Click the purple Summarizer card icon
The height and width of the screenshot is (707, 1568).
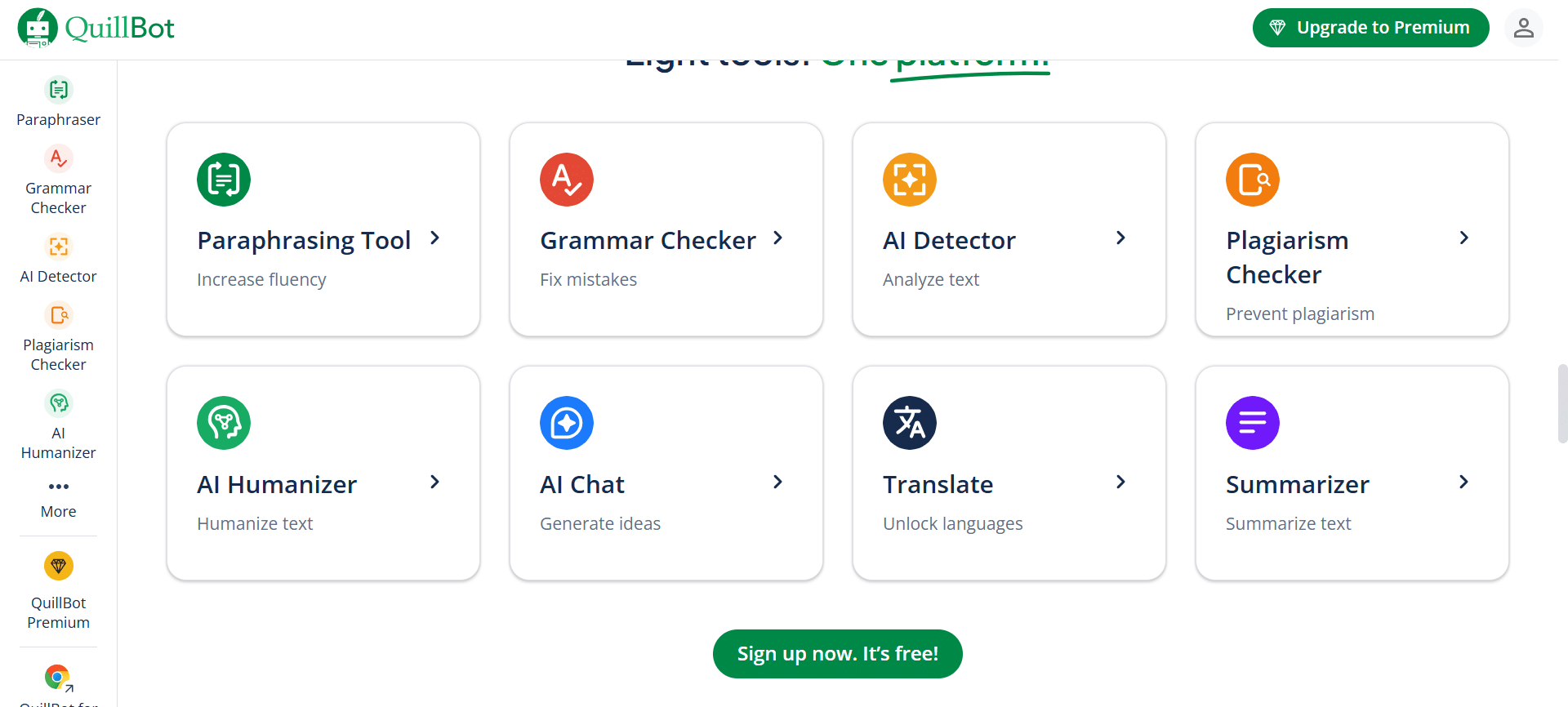1253,423
